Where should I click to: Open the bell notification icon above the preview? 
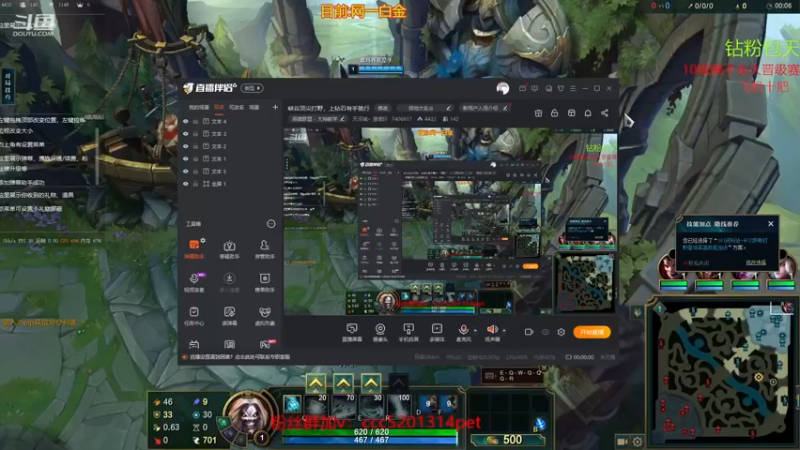pos(588,113)
